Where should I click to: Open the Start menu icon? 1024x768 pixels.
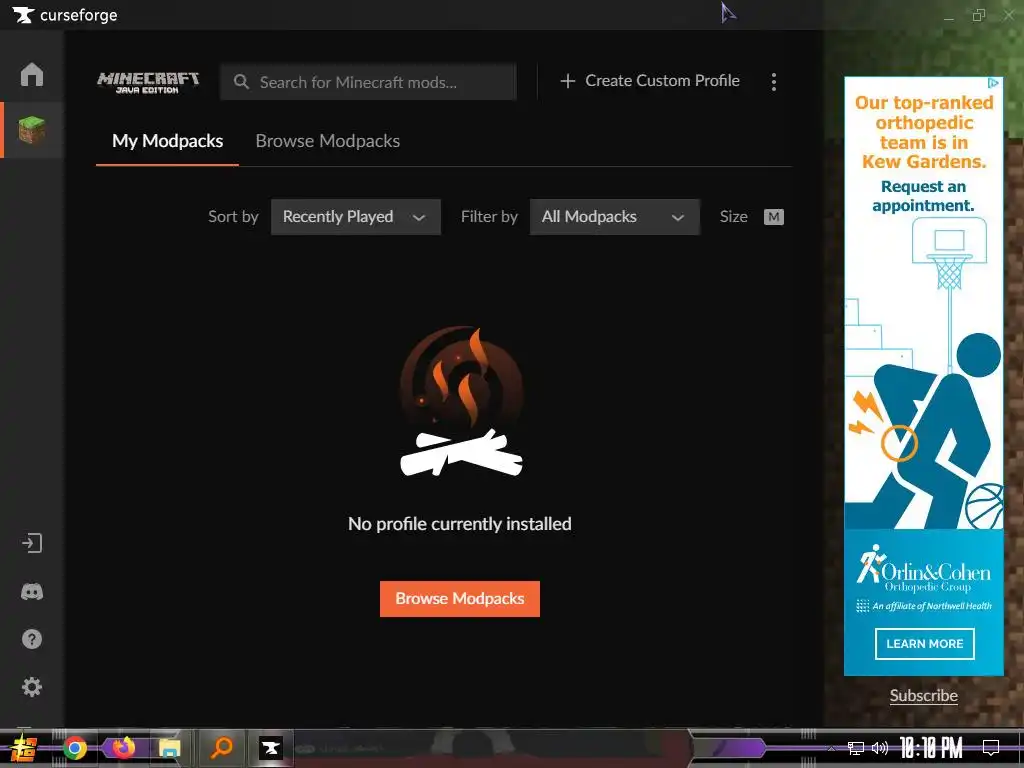point(24,748)
